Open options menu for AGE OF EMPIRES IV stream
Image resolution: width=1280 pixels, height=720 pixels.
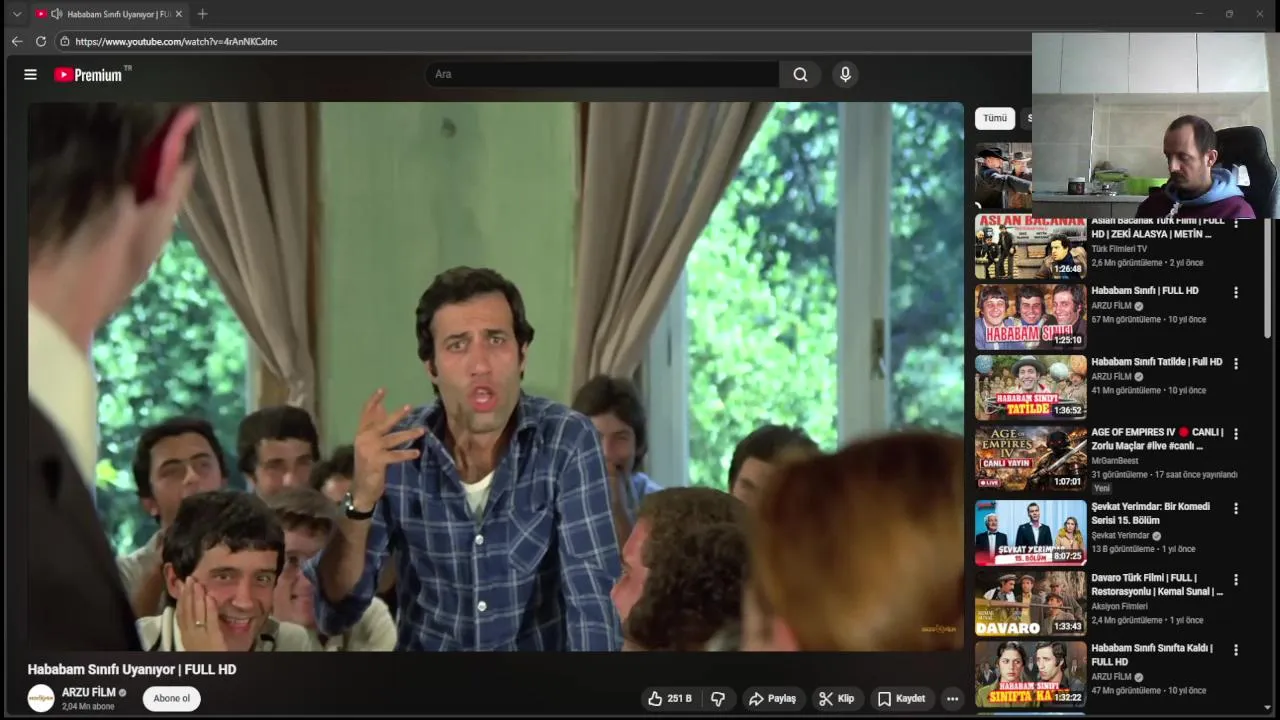point(1236,435)
